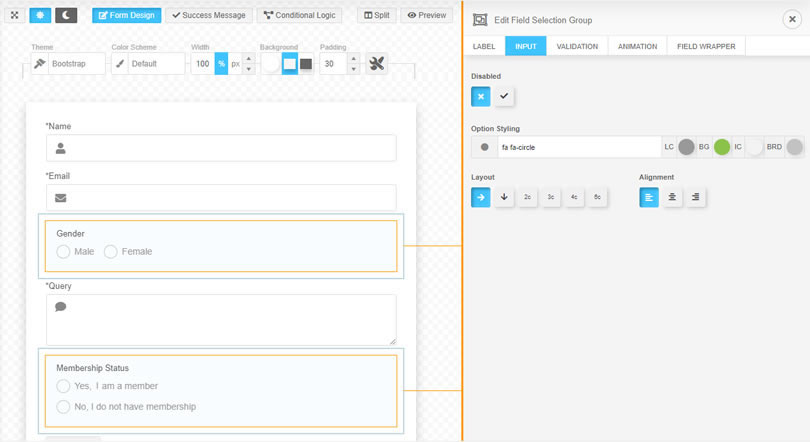Align options to the center

point(672,197)
